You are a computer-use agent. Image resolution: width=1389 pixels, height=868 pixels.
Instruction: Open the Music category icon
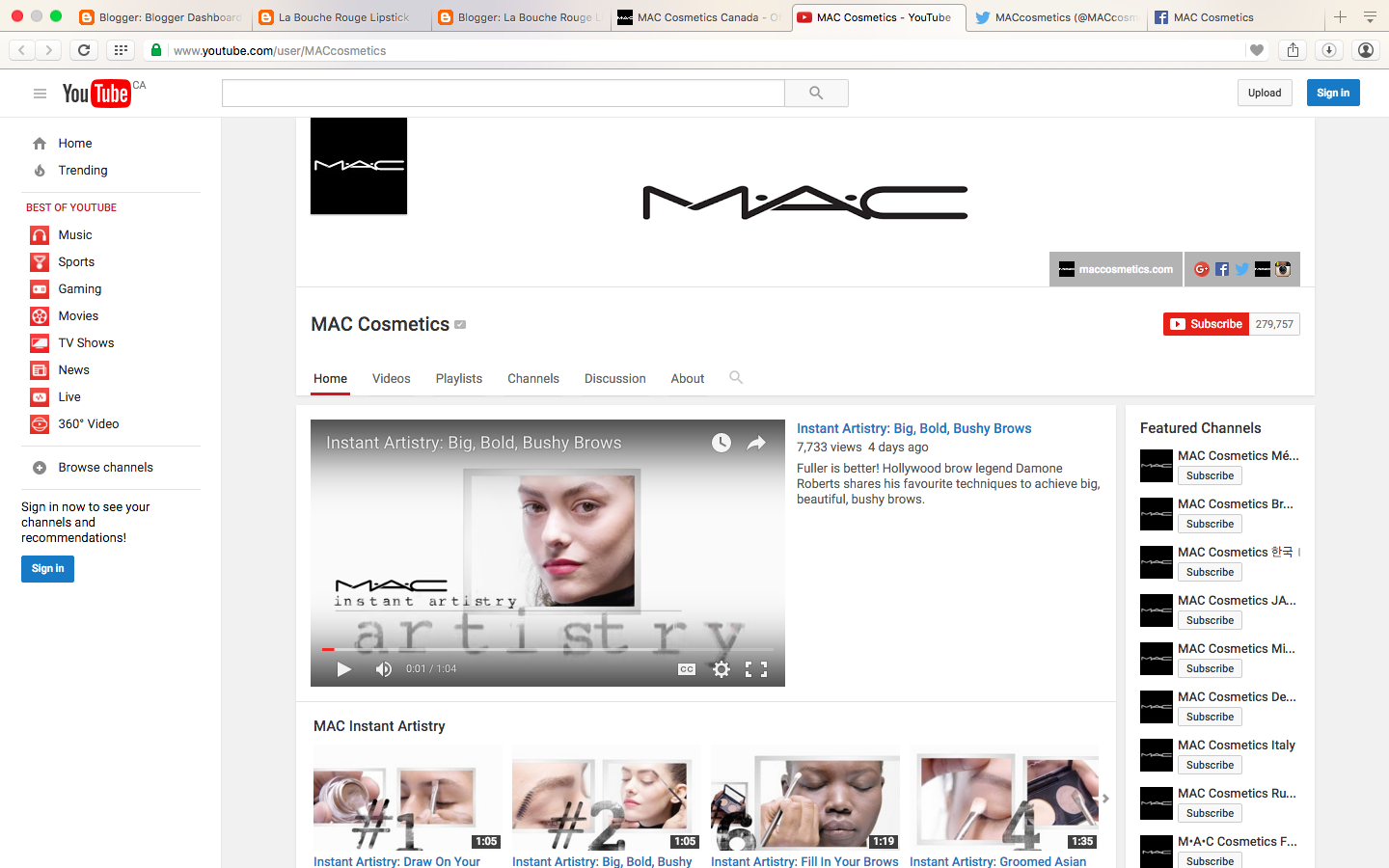coord(40,235)
